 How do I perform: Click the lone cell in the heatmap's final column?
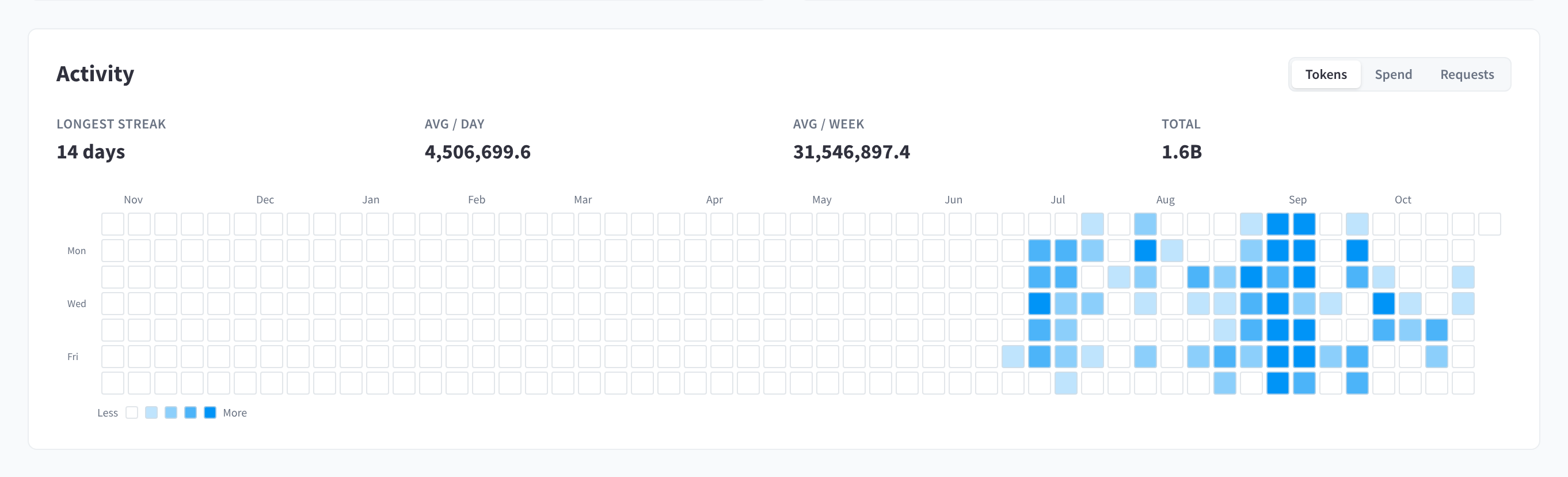[x=1490, y=224]
